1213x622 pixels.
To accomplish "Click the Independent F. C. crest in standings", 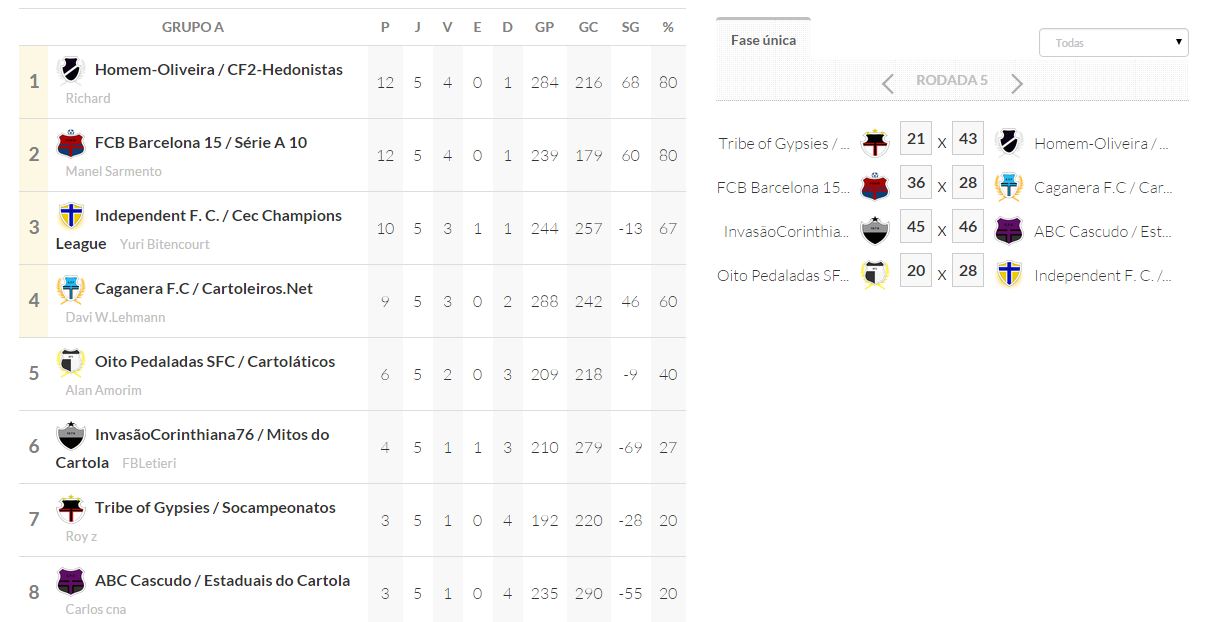I will pos(70,216).
